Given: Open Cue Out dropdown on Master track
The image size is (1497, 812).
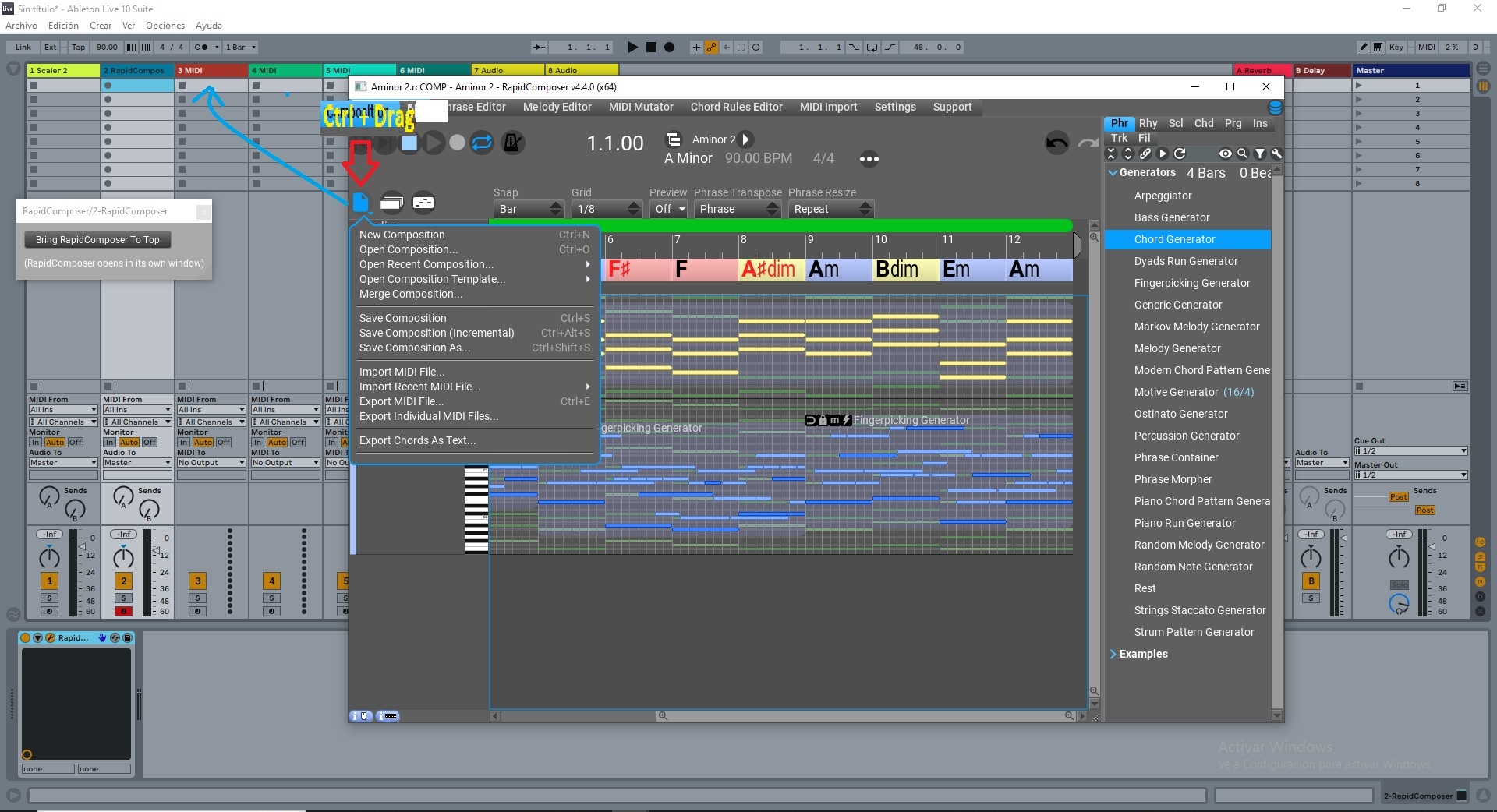Looking at the screenshot, I should pos(1411,451).
